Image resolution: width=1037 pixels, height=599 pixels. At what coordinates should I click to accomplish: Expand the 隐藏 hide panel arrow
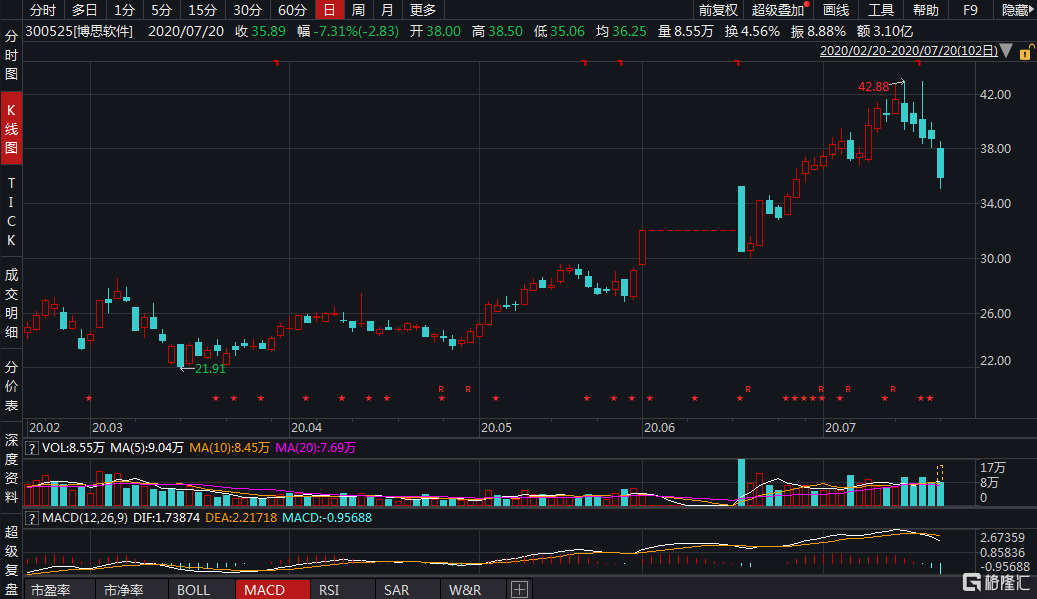click(1017, 10)
